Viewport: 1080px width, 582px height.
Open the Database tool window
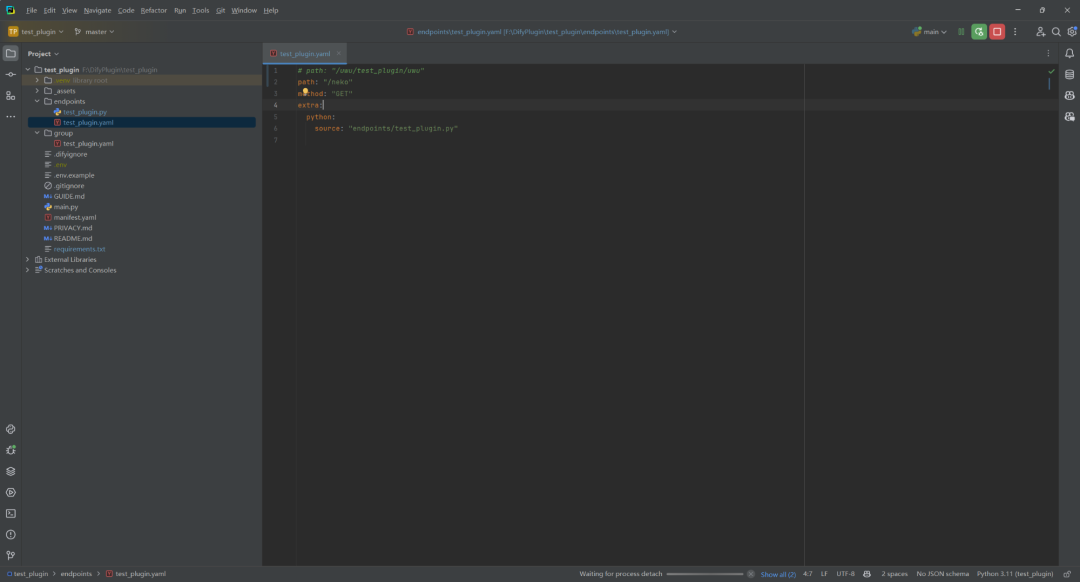(x=1069, y=74)
